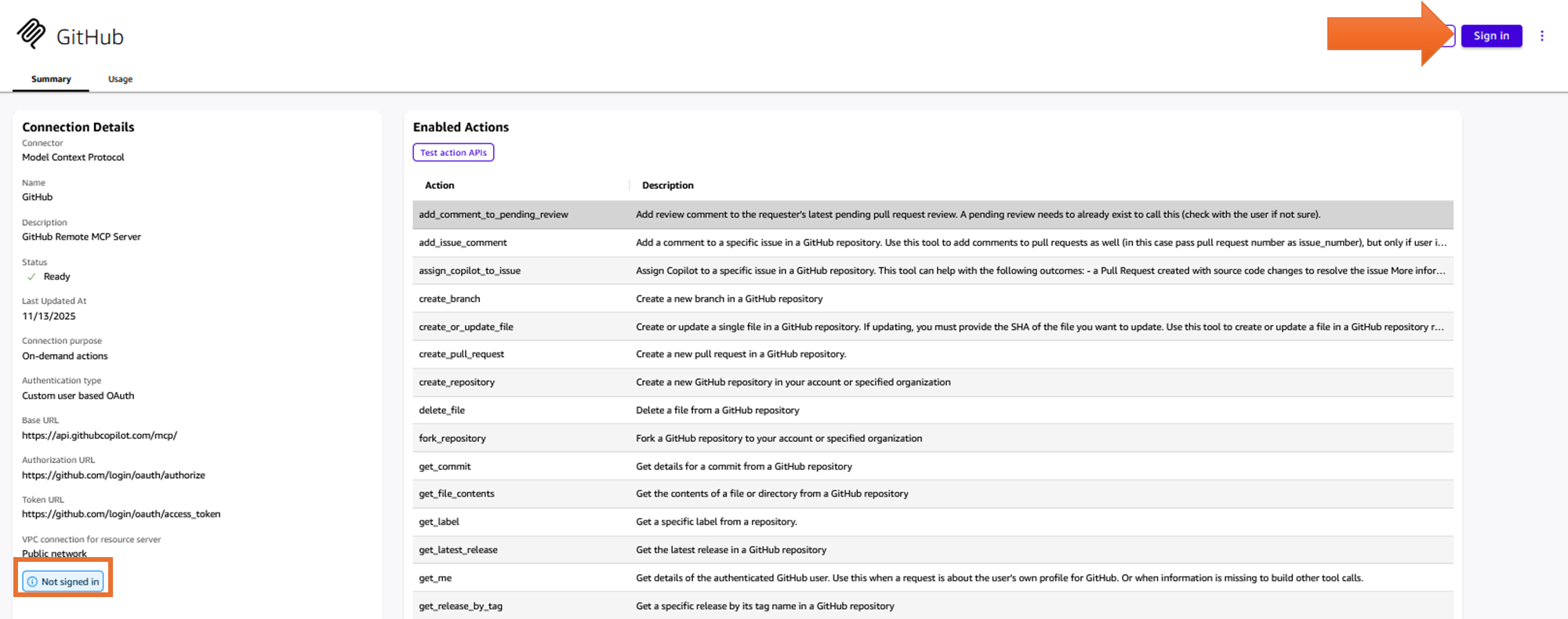1568x619 pixels.
Task: Select the create_branch action
Action: click(x=449, y=299)
